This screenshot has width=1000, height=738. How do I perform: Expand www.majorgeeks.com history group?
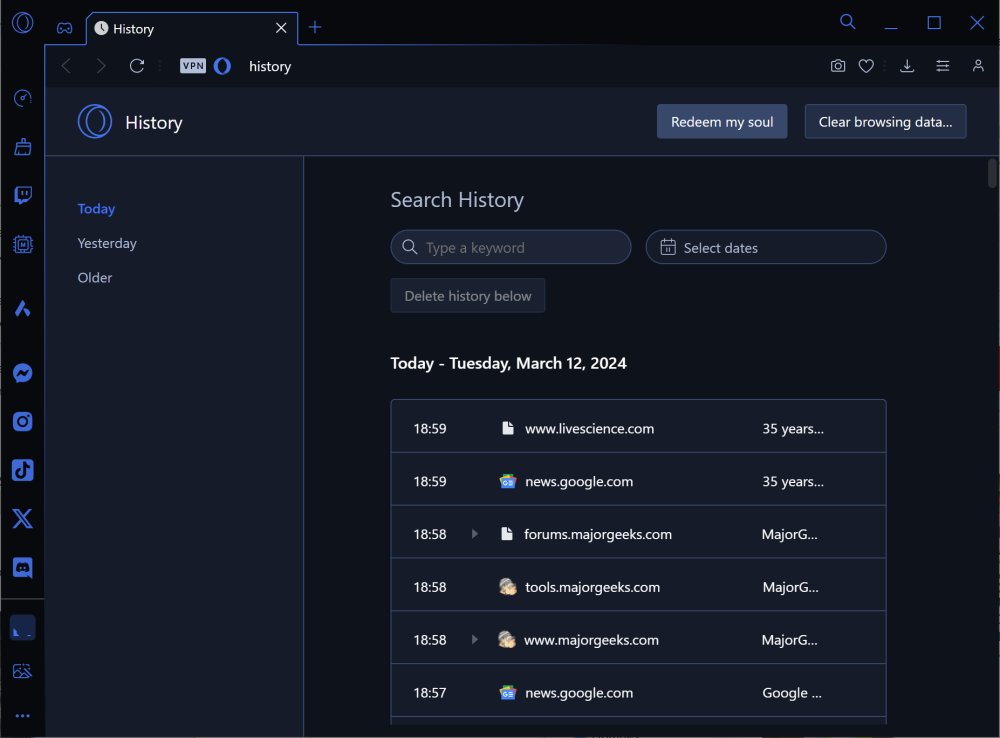click(x=474, y=639)
